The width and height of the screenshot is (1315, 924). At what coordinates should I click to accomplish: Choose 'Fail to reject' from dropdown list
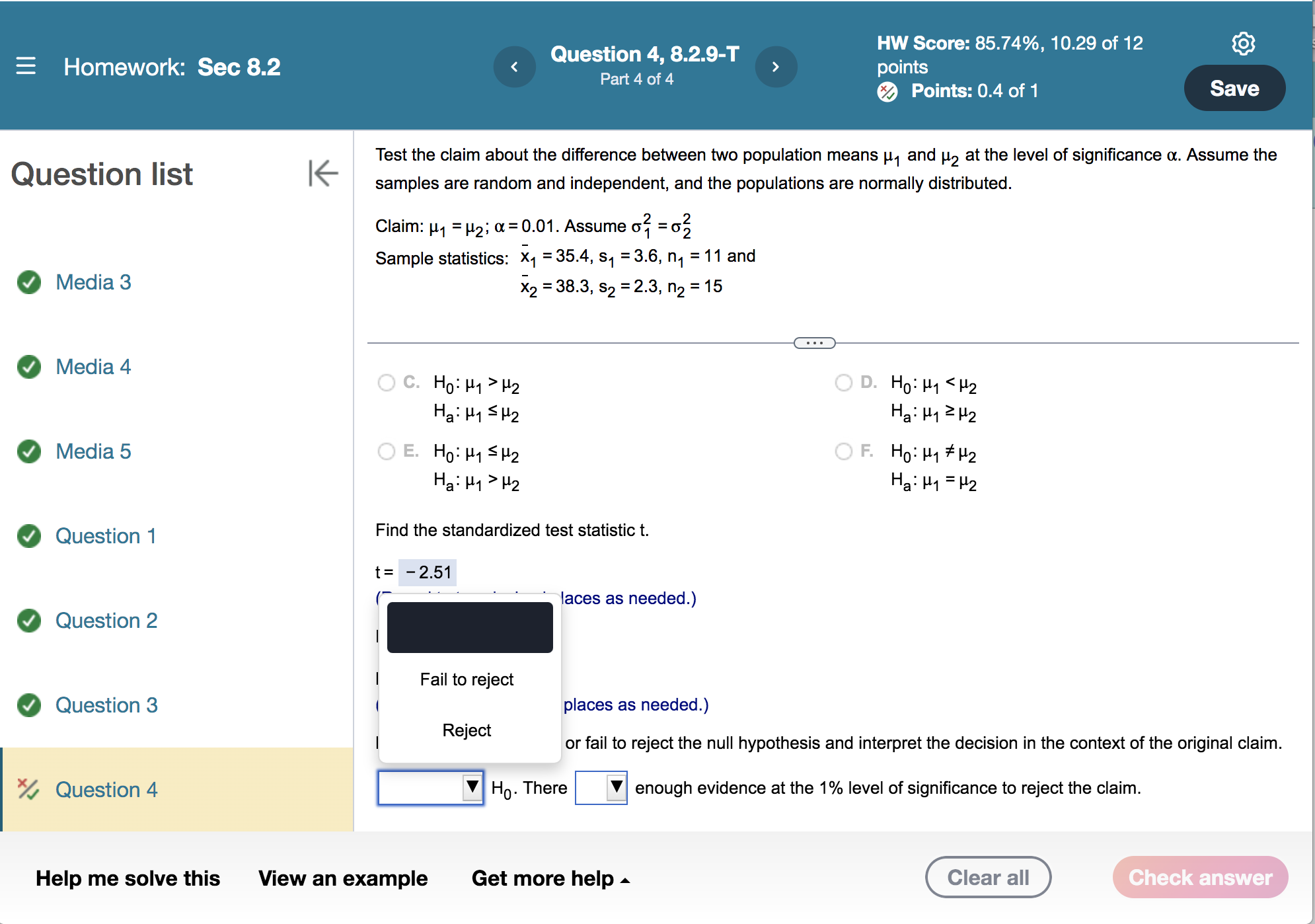tap(467, 679)
